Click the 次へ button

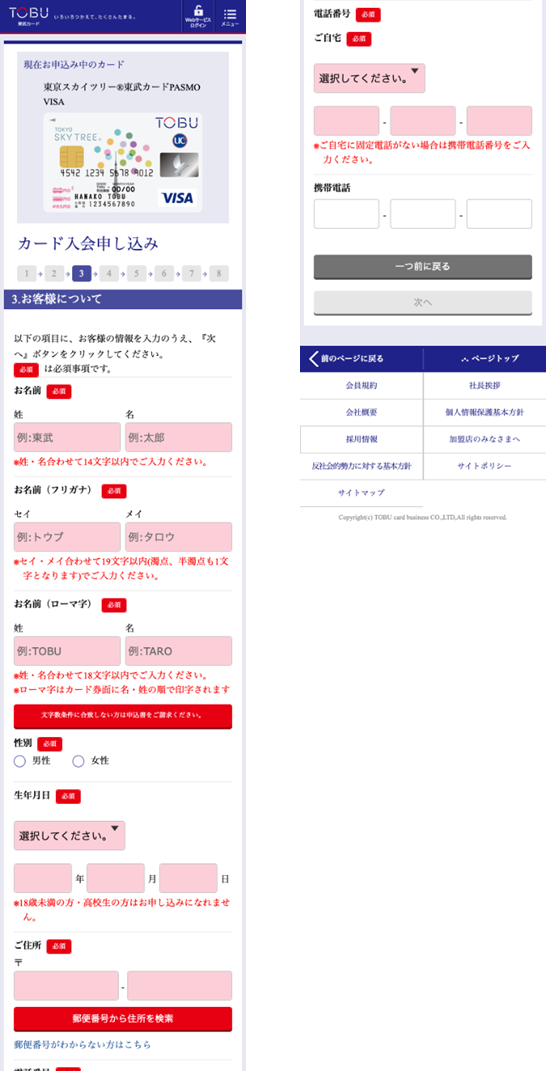pos(423,302)
